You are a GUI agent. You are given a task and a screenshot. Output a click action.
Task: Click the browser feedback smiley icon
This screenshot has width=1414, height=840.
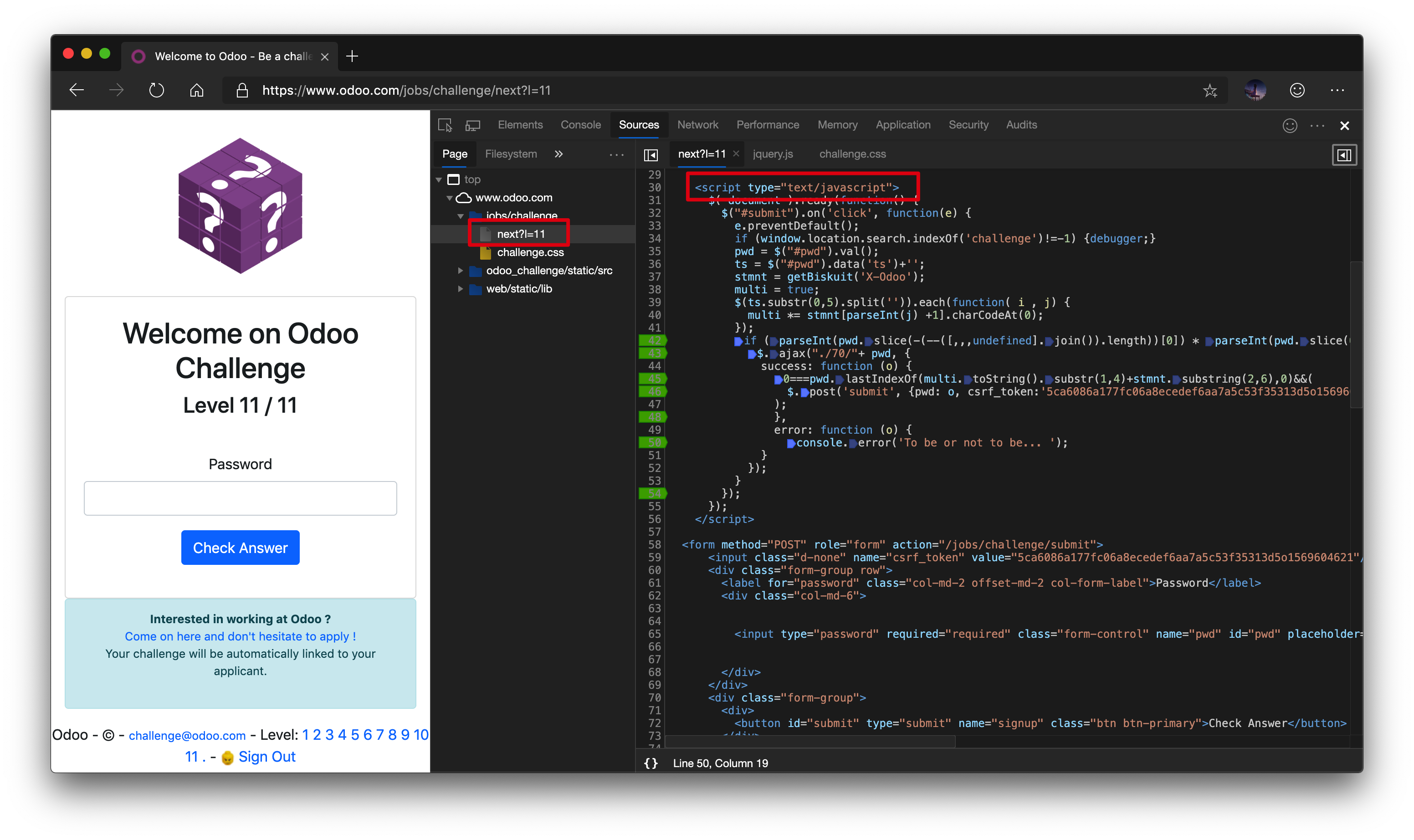coord(1297,90)
